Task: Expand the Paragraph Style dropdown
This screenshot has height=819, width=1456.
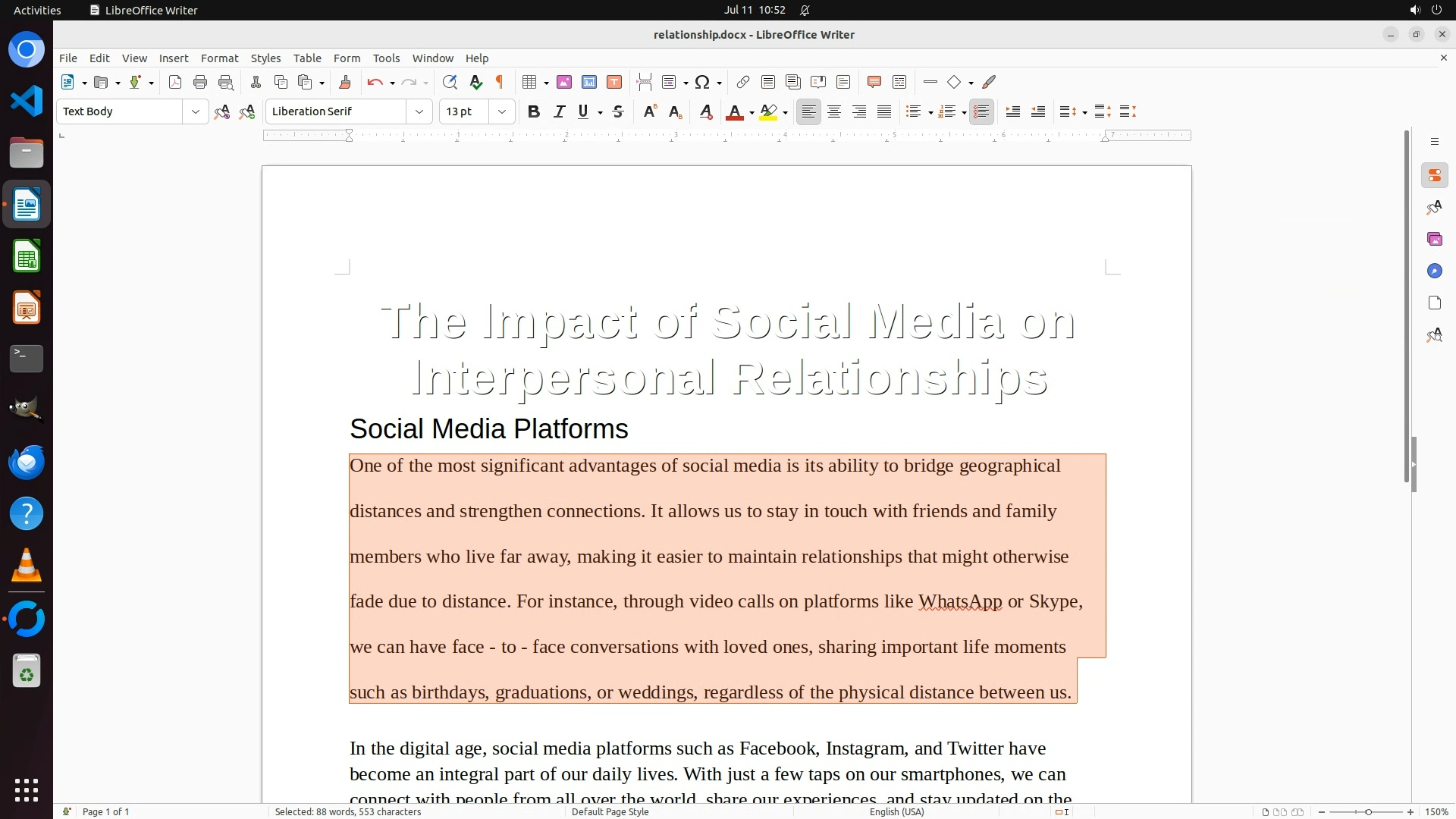Action: tap(195, 111)
